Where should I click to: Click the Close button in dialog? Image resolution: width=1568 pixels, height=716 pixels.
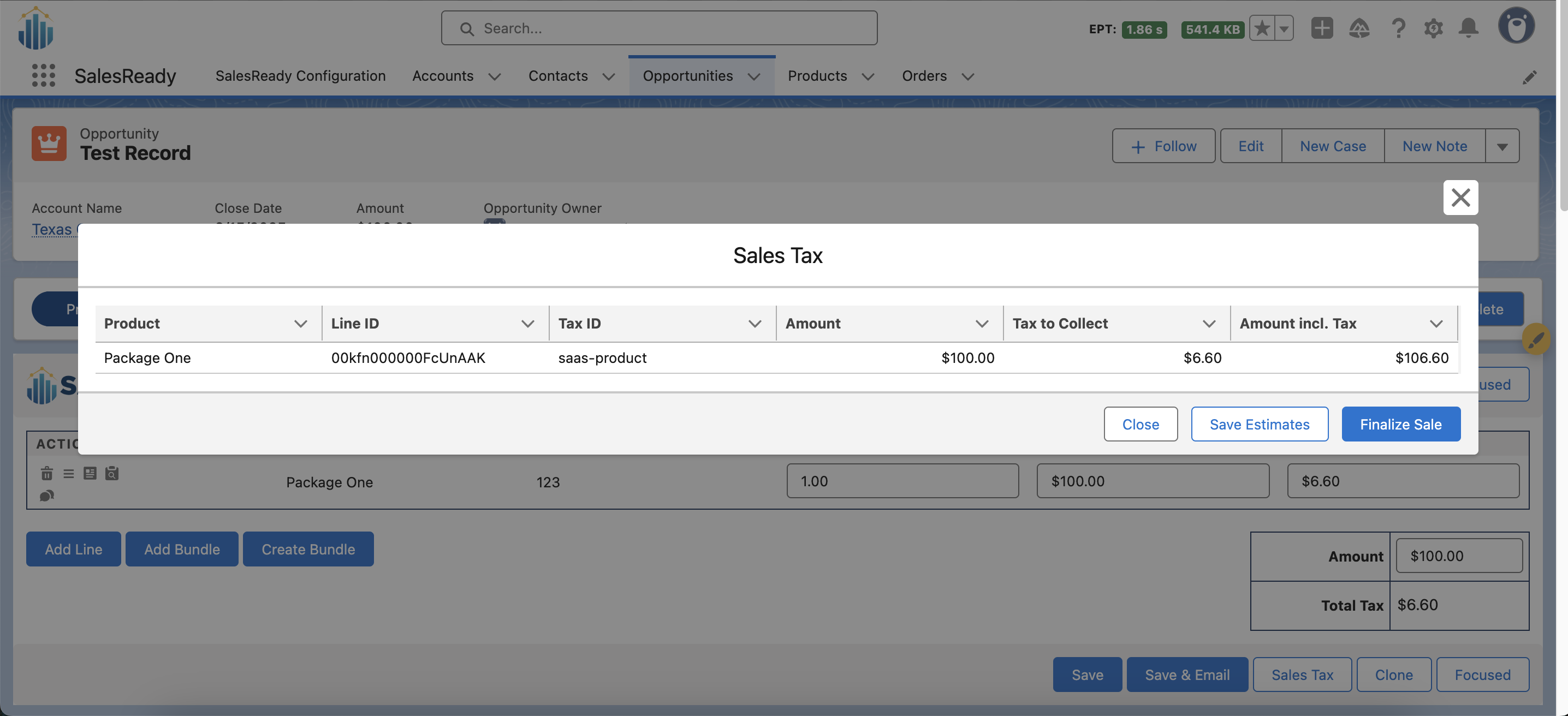1140,424
